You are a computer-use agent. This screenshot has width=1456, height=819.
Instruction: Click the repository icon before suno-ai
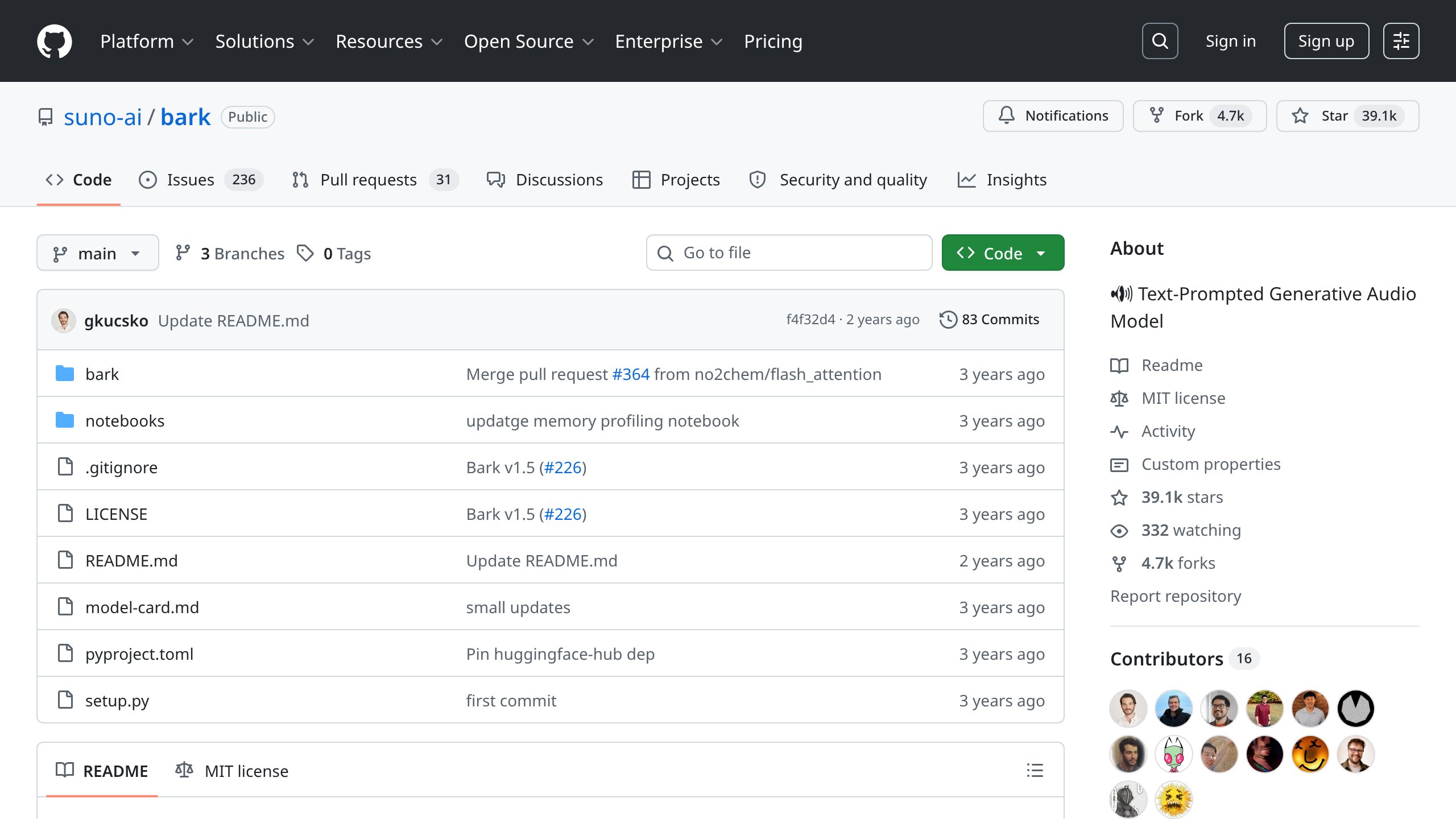click(x=45, y=117)
